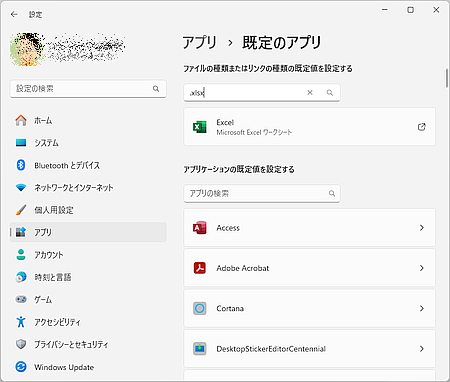Expand the Adobe Acrobat row chevron
This screenshot has width=450, height=382.
(422, 268)
